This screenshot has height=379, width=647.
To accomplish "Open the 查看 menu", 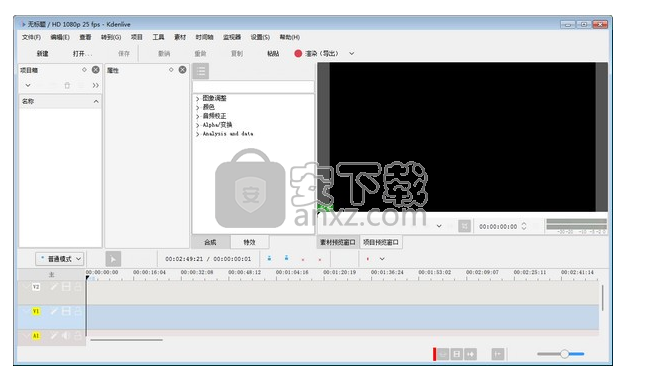I will click(85, 37).
